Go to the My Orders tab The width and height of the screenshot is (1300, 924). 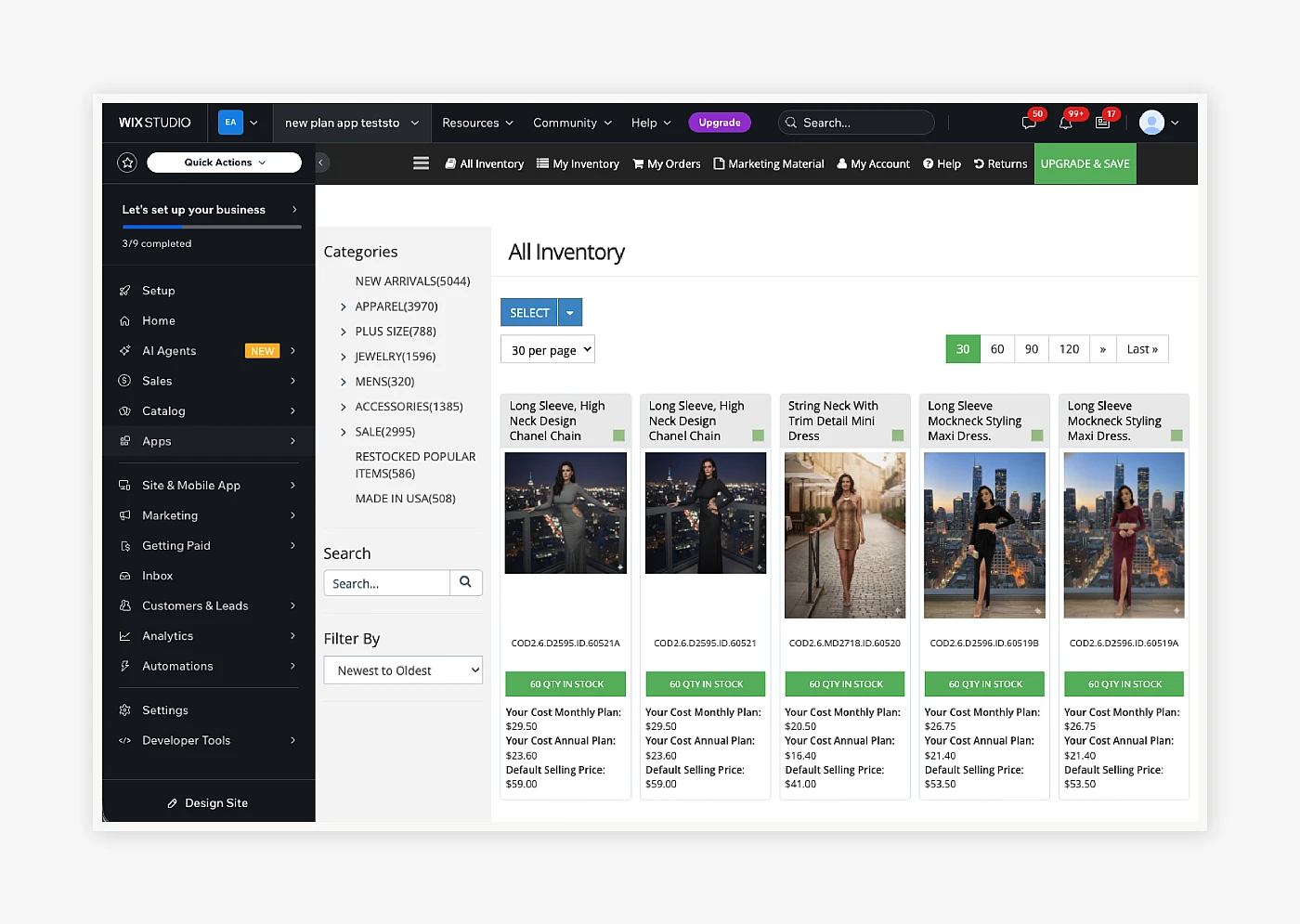(x=667, y=163)
